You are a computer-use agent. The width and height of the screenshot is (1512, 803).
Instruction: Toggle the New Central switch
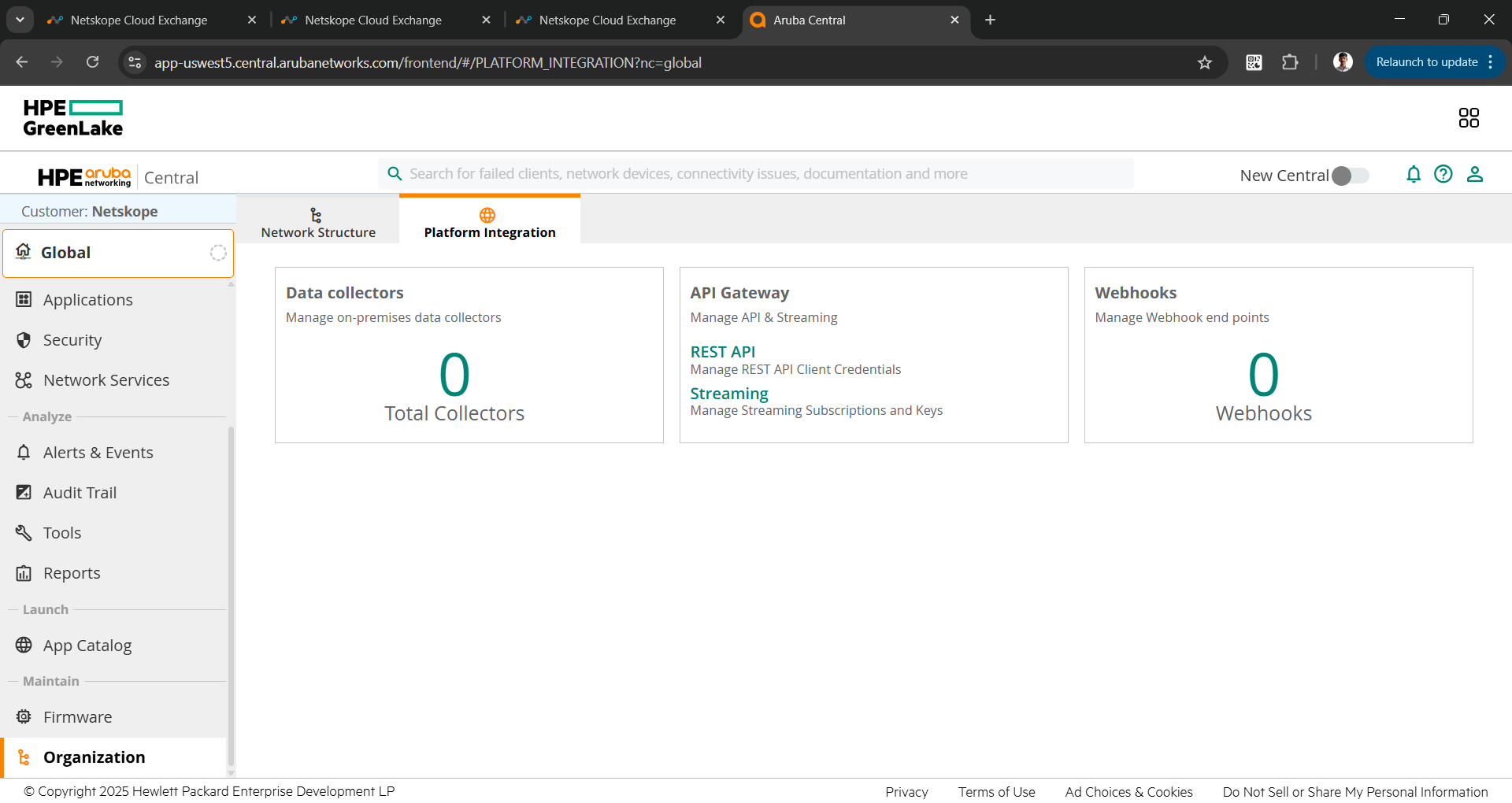click(x=1350, y=176)
